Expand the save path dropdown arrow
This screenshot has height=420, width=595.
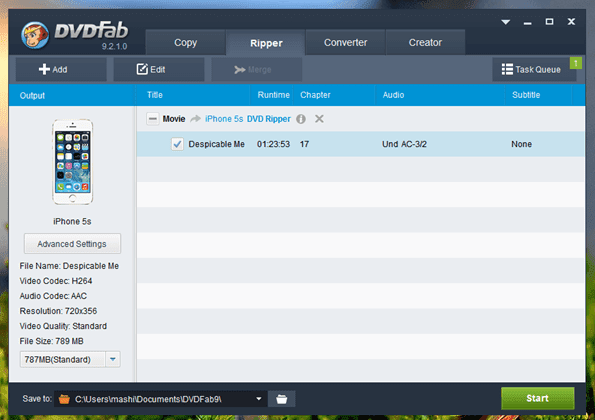coord(259,399)
